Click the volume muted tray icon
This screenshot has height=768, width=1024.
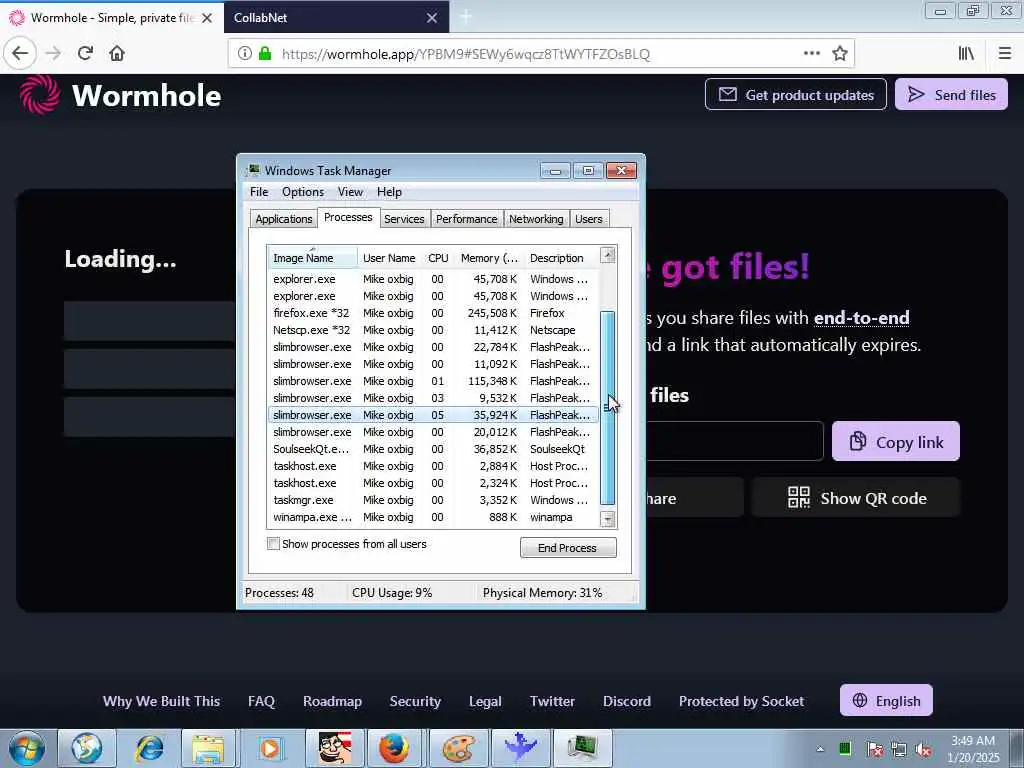(923, 750)
